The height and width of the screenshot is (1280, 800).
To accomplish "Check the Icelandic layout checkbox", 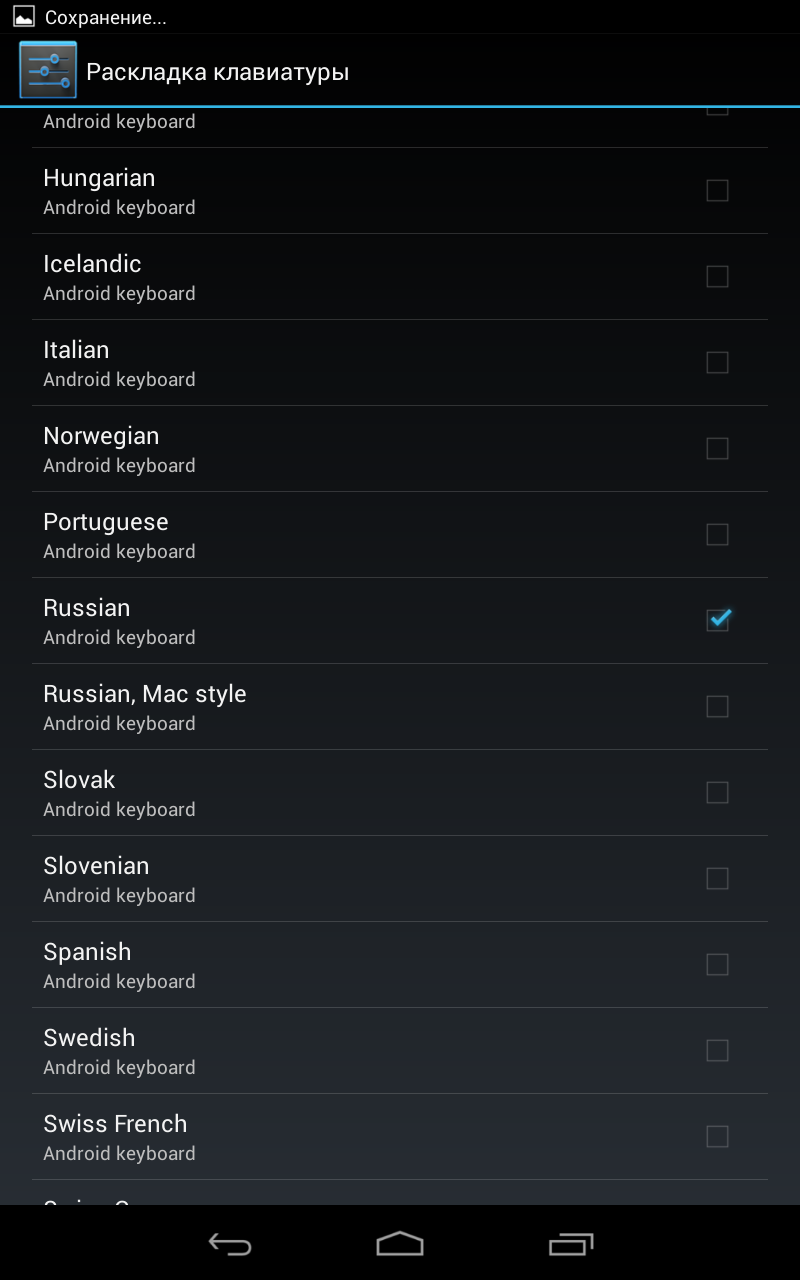I will pyautogui.click(x=717, y=276).
